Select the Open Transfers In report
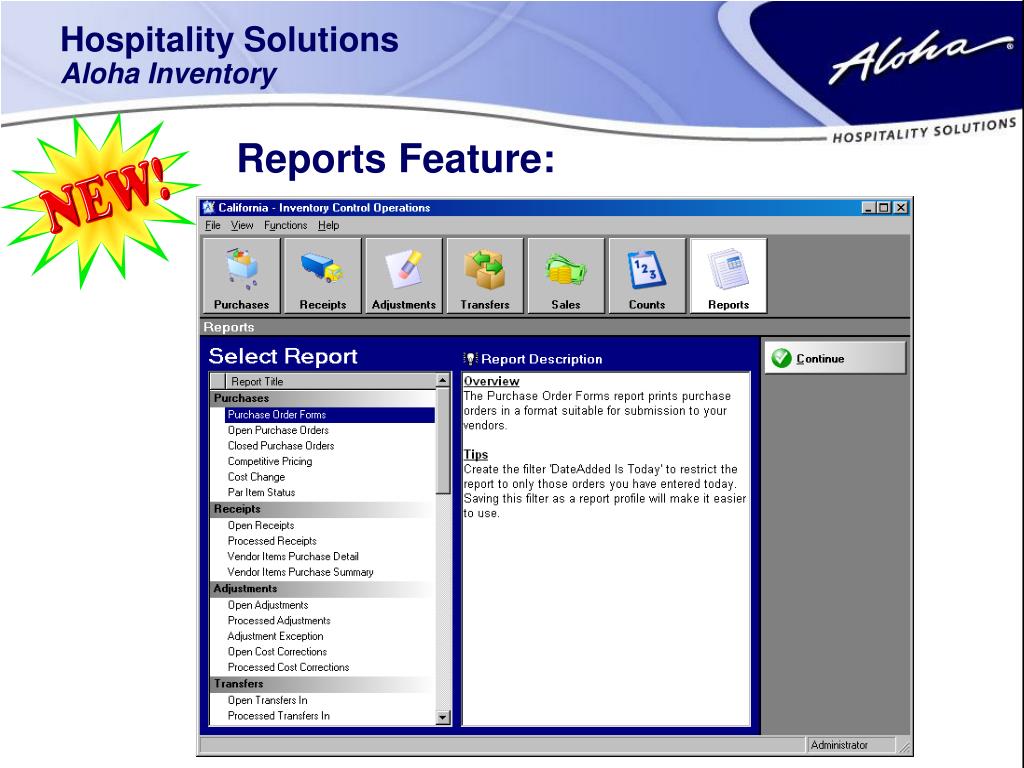Image resolution: width=1024 pixels, height=768 pixels. [x=267, y=701]
